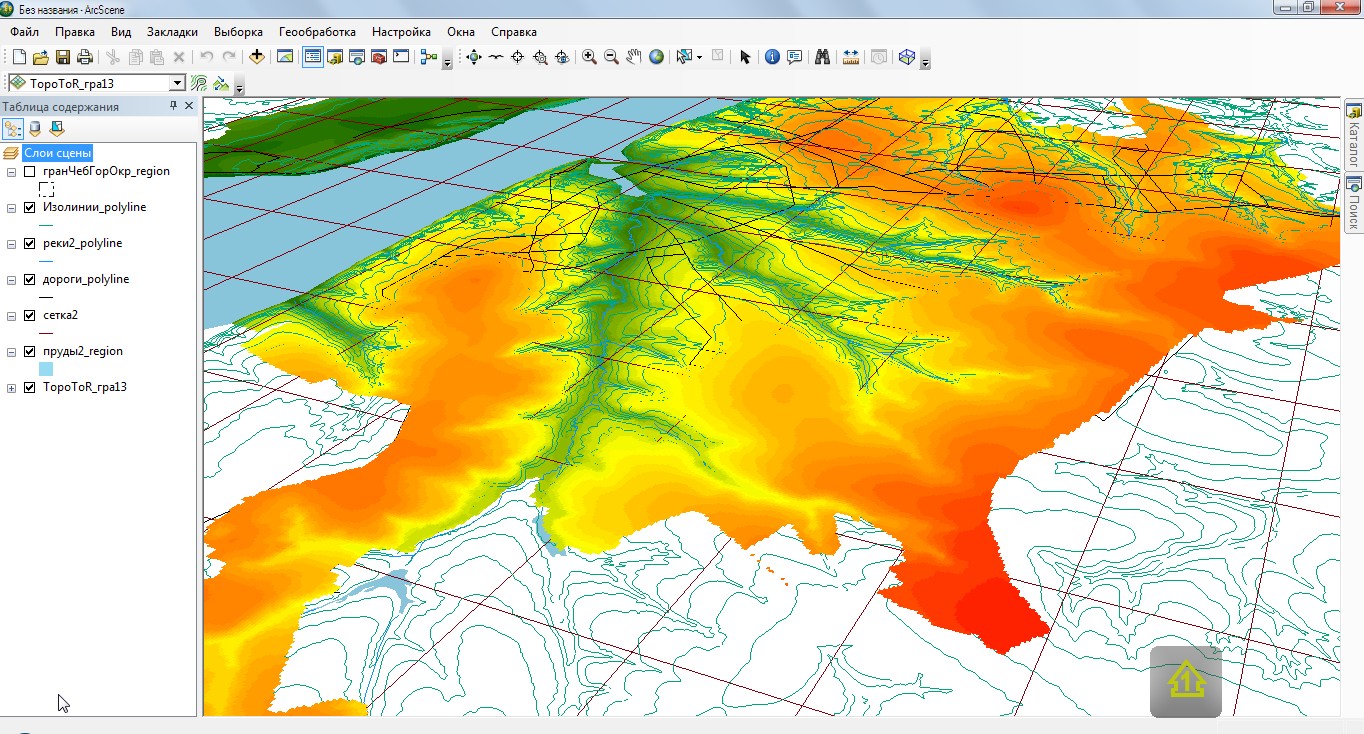The height and width of the screenshot is (734, 1364).
Task: Open the Поиск side tab
Action: [x=1354, y=205]
